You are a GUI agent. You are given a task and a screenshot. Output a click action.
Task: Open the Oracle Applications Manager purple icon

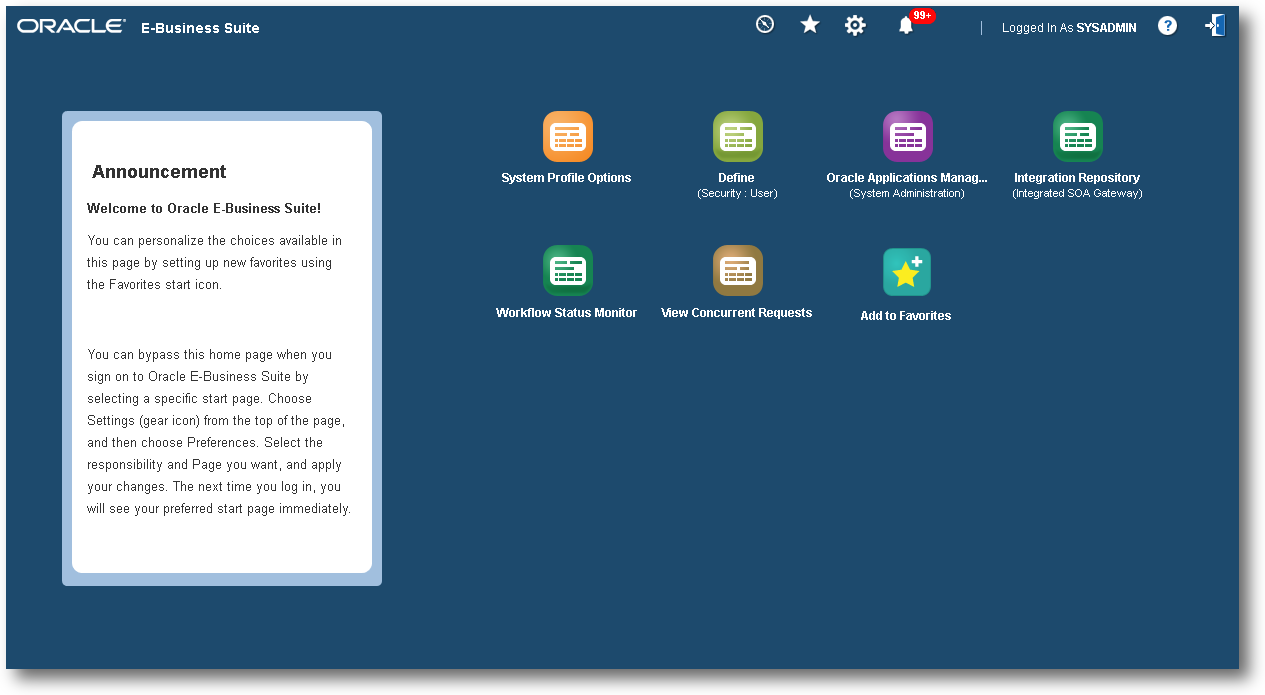pyautogui.click(x=907, y=136)
